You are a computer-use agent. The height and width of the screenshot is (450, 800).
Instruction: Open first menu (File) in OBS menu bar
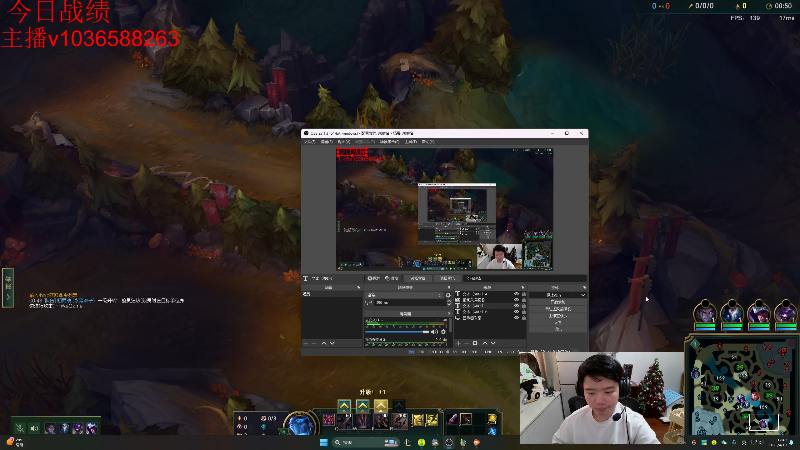309,141
